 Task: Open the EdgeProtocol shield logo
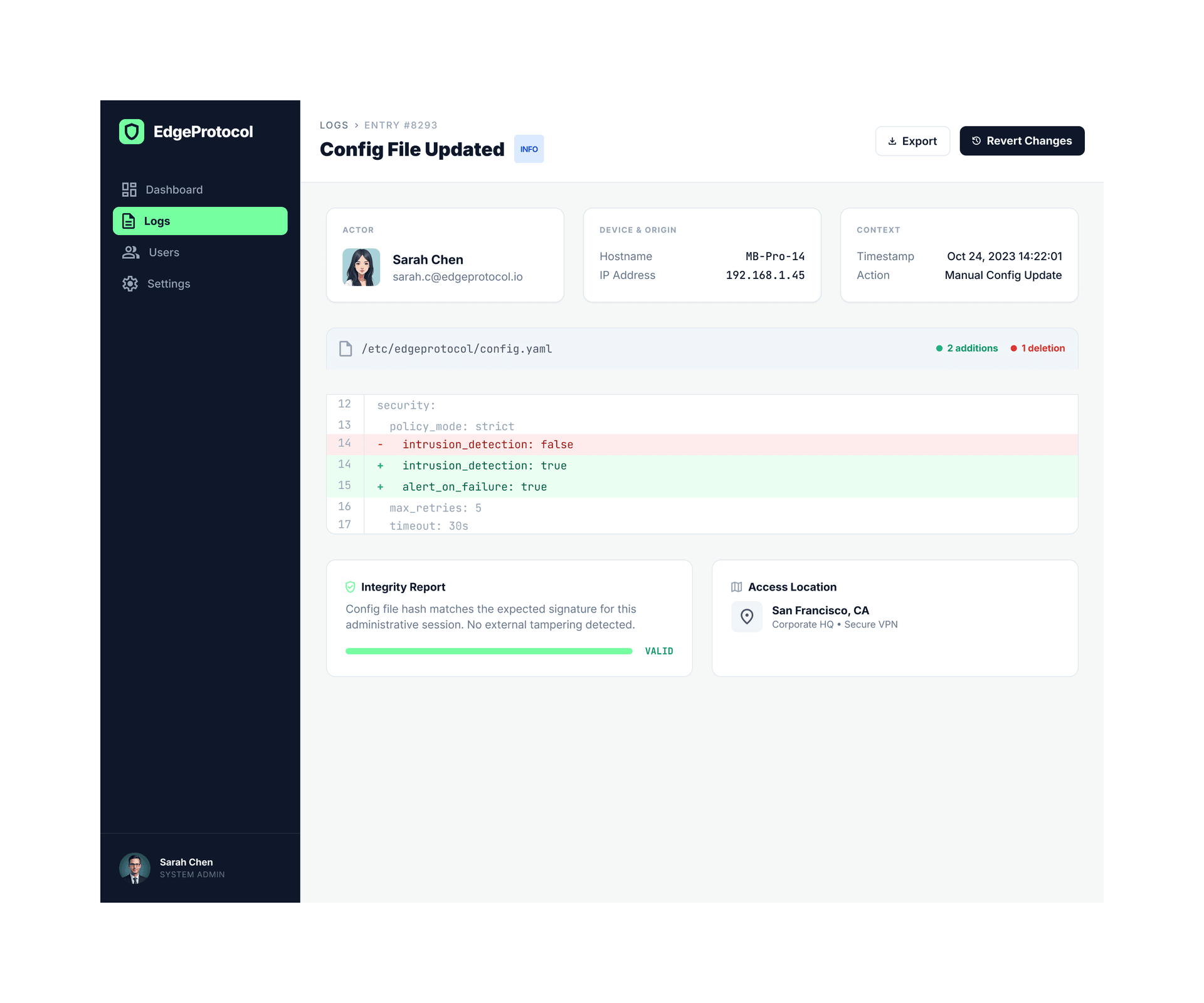pos(132,132)
